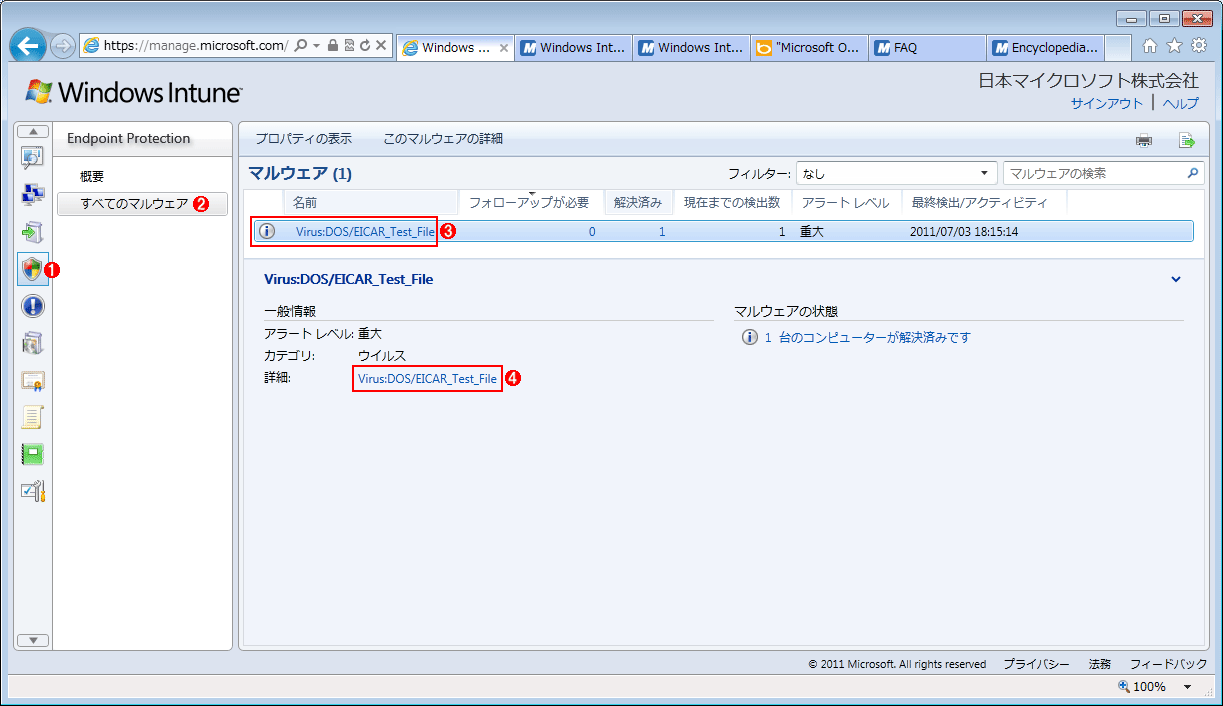
Task: Sort by the 解決済み column header
Action: tap(638, 203)
